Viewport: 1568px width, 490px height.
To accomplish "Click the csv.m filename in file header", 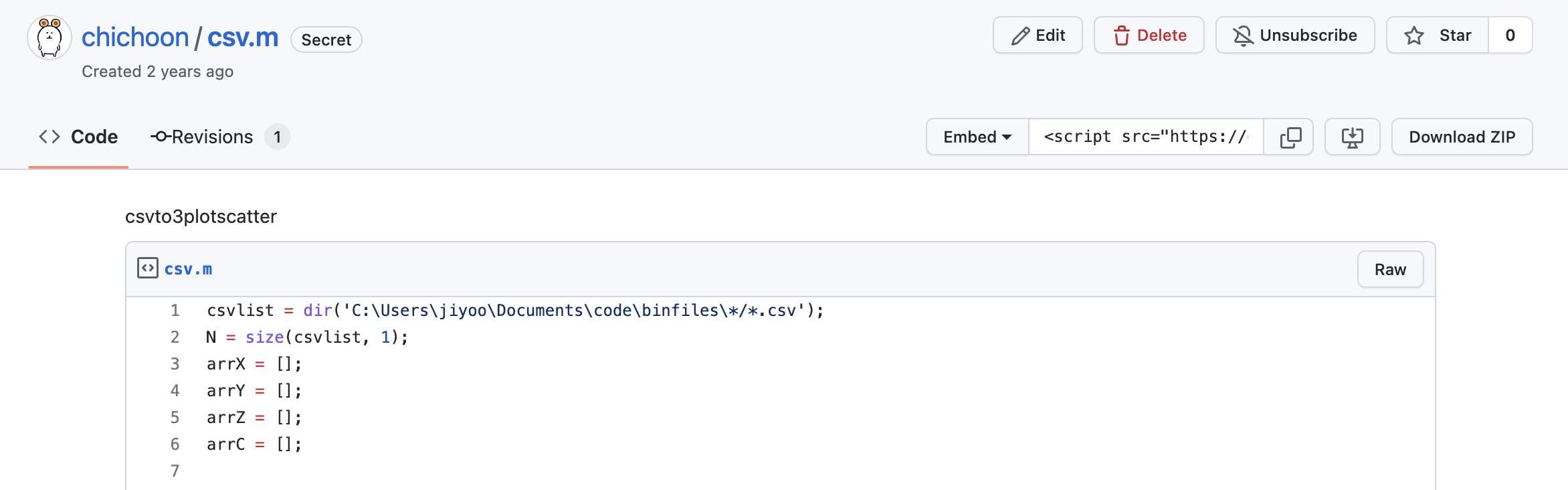I will coord(188,269).
